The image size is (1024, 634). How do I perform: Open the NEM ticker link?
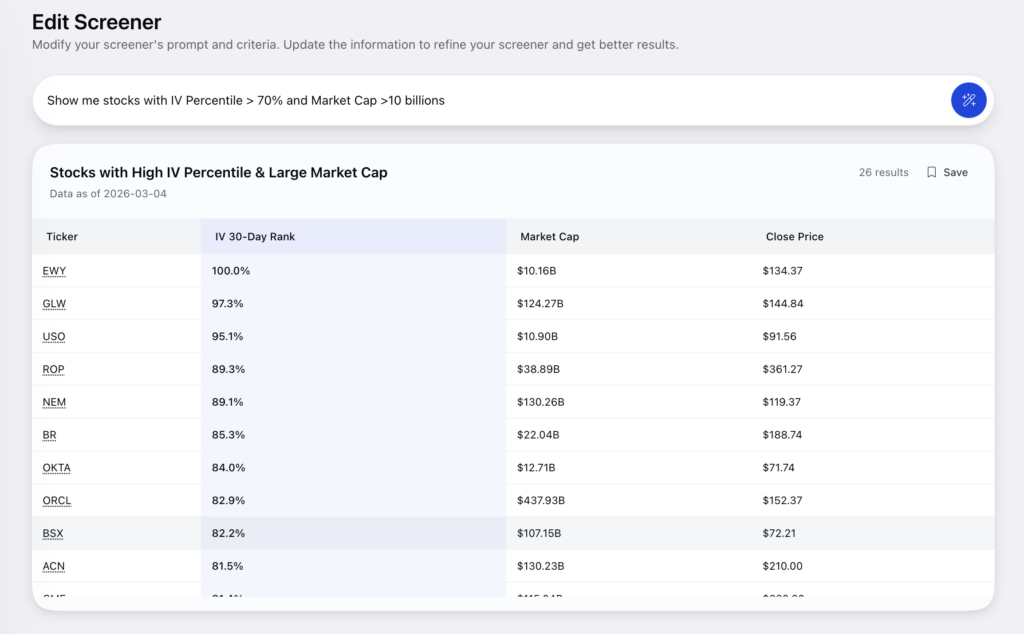(54, 402)
